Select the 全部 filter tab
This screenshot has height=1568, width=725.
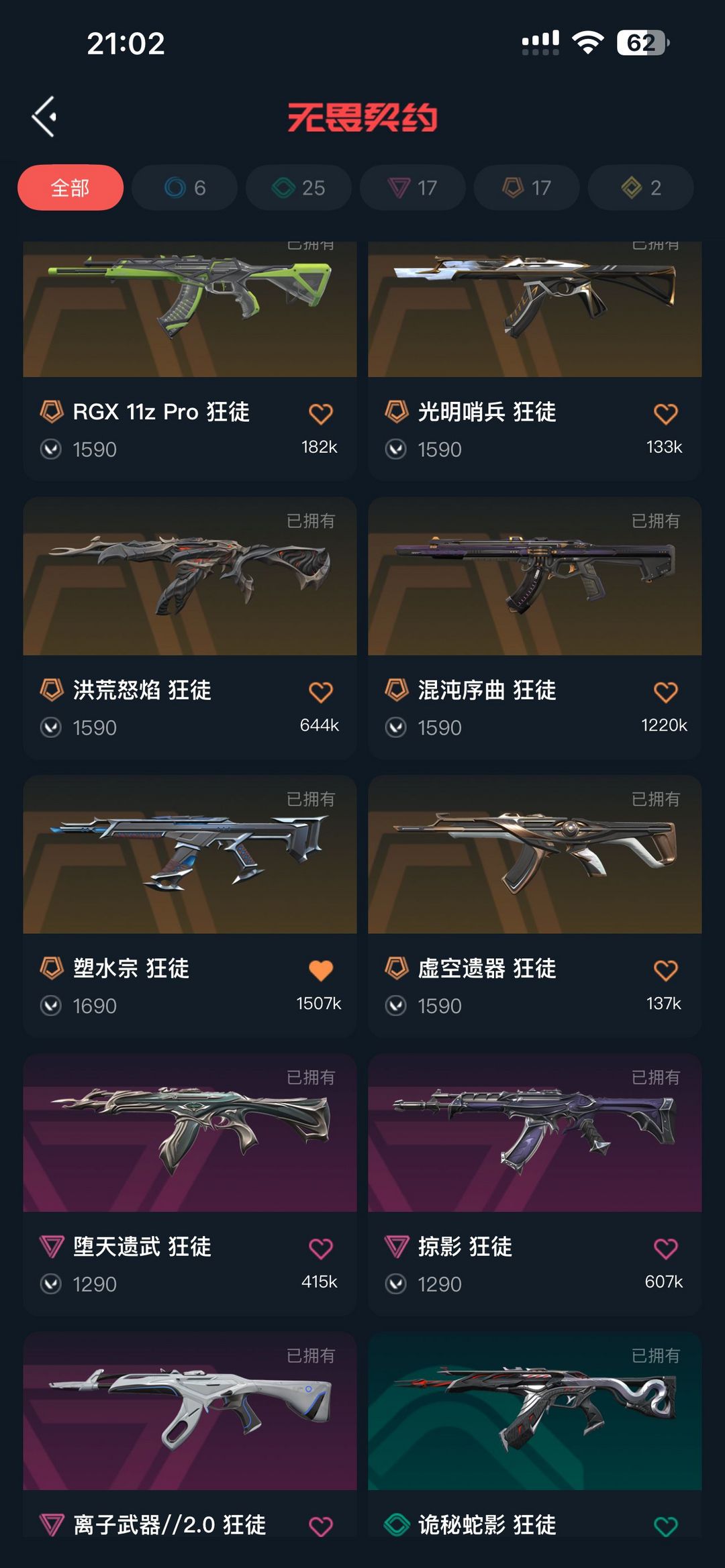click(x=70, y=187)
